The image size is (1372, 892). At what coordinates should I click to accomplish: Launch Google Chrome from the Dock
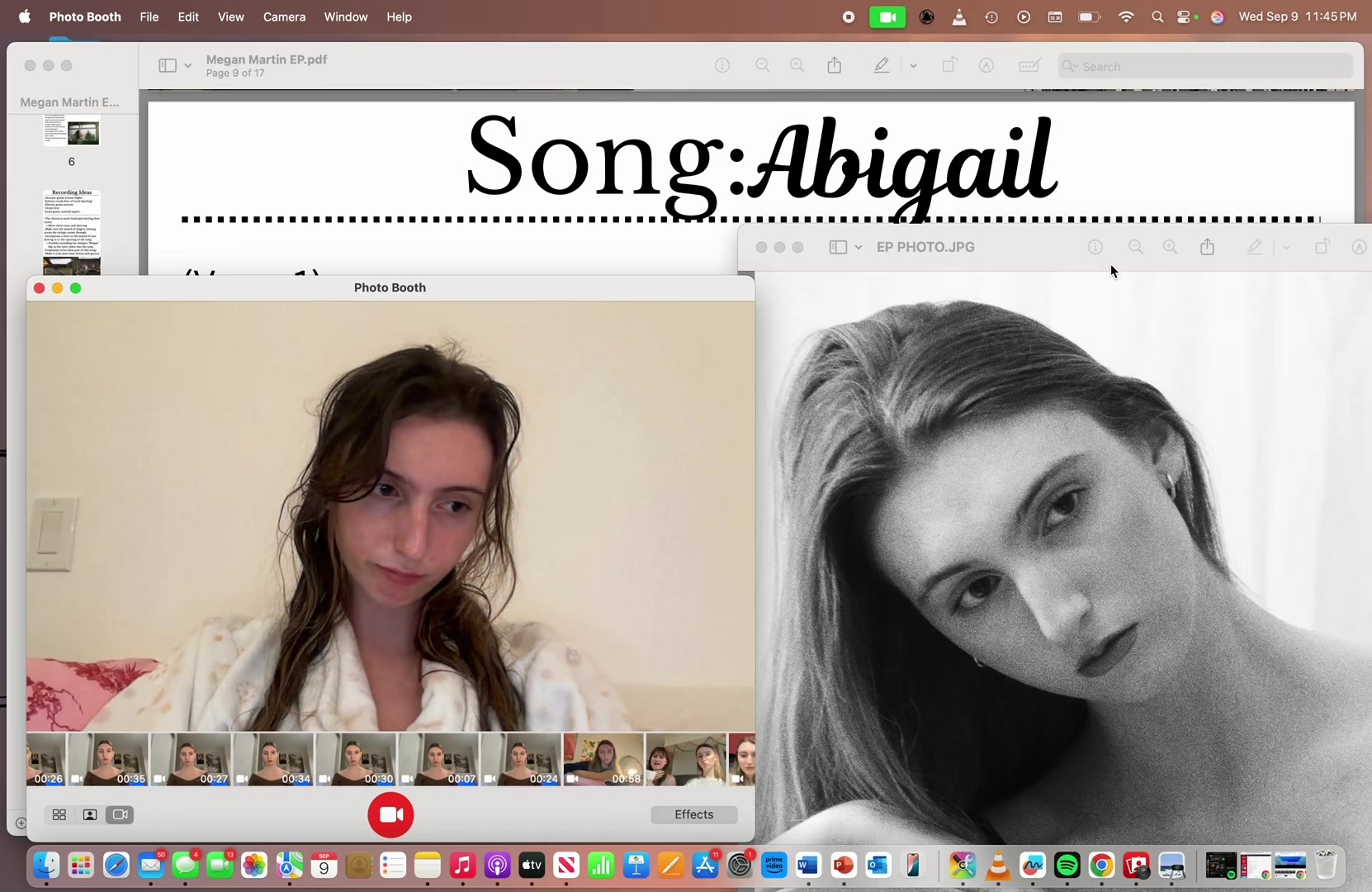(1102, 865)
